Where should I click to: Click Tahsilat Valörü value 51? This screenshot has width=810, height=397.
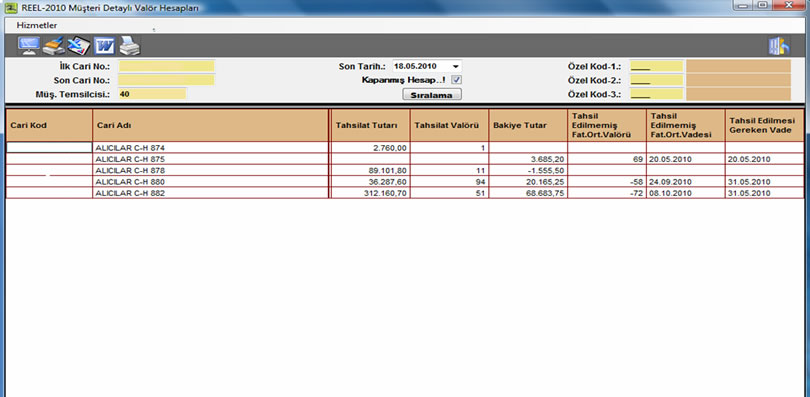(481, 194)
